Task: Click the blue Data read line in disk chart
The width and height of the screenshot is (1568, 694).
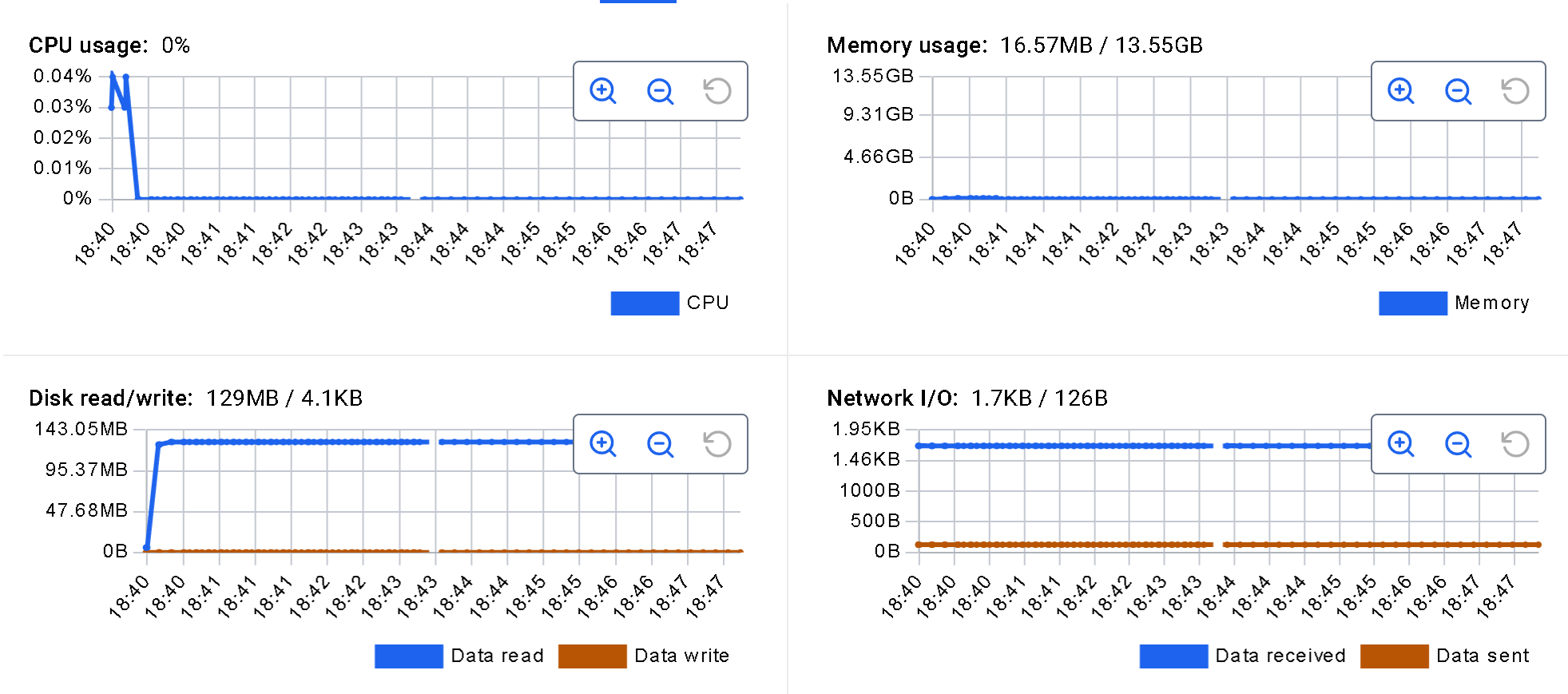Action: [x=320, y=442]
